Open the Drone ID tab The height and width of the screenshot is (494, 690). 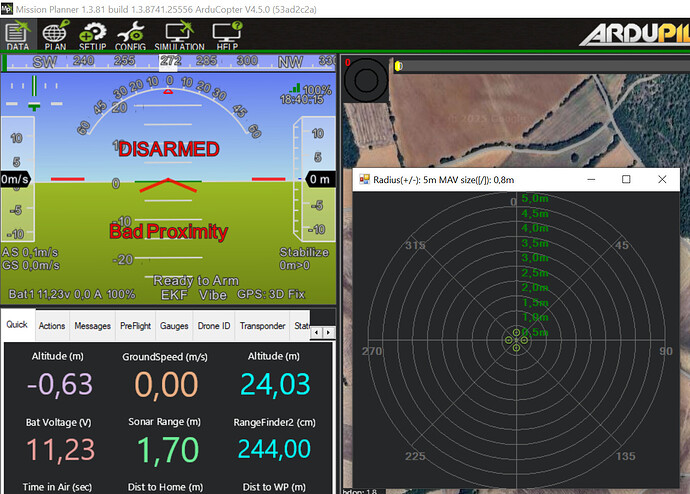(213, 325)
